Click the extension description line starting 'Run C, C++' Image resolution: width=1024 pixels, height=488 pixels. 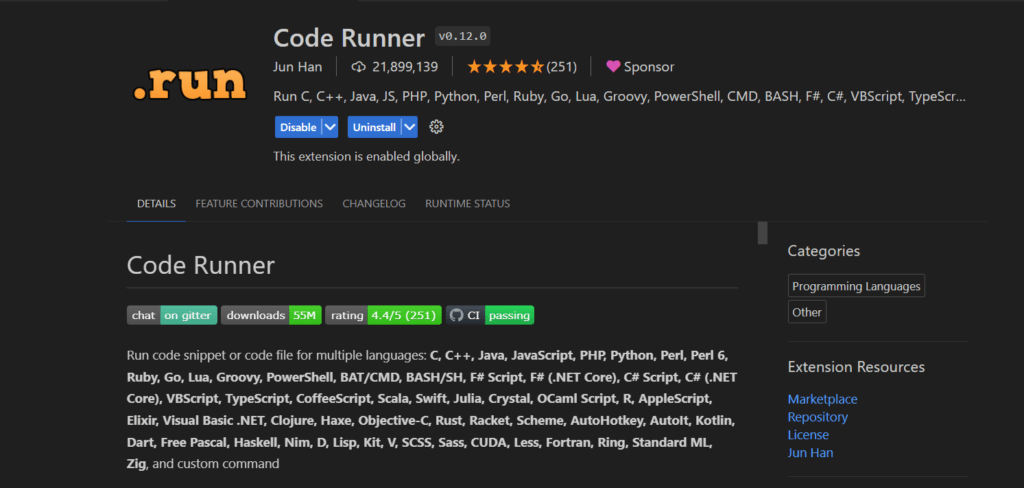(x=619, y=97)
